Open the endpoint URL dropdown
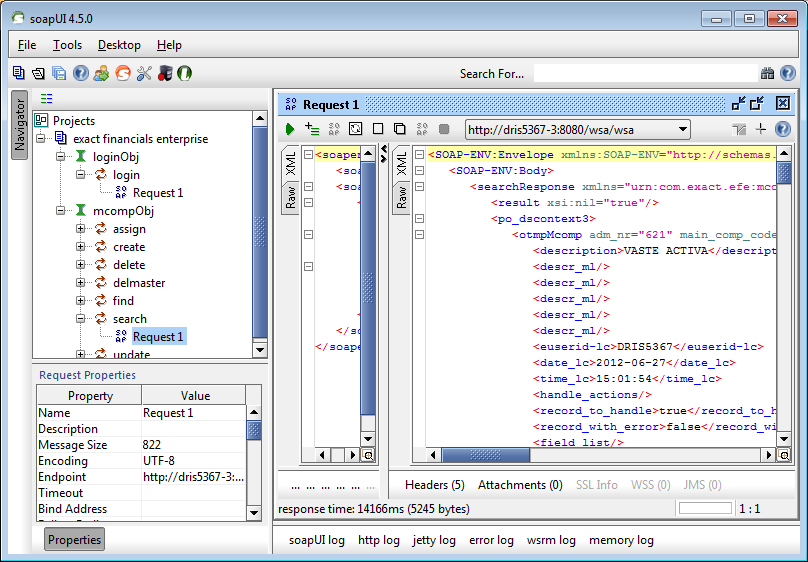 pos(683,129)
